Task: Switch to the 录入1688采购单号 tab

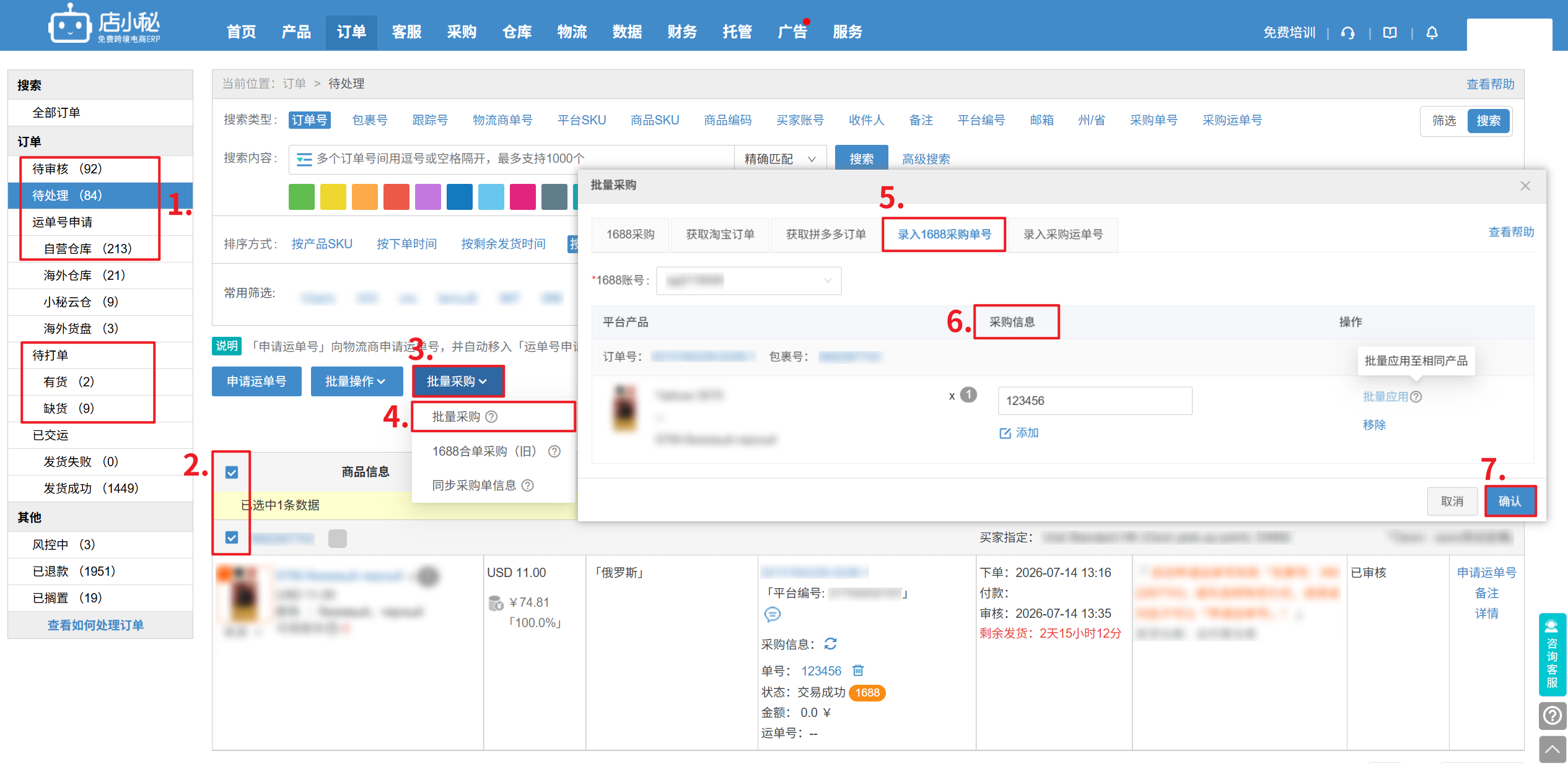Action: point(944,235)
